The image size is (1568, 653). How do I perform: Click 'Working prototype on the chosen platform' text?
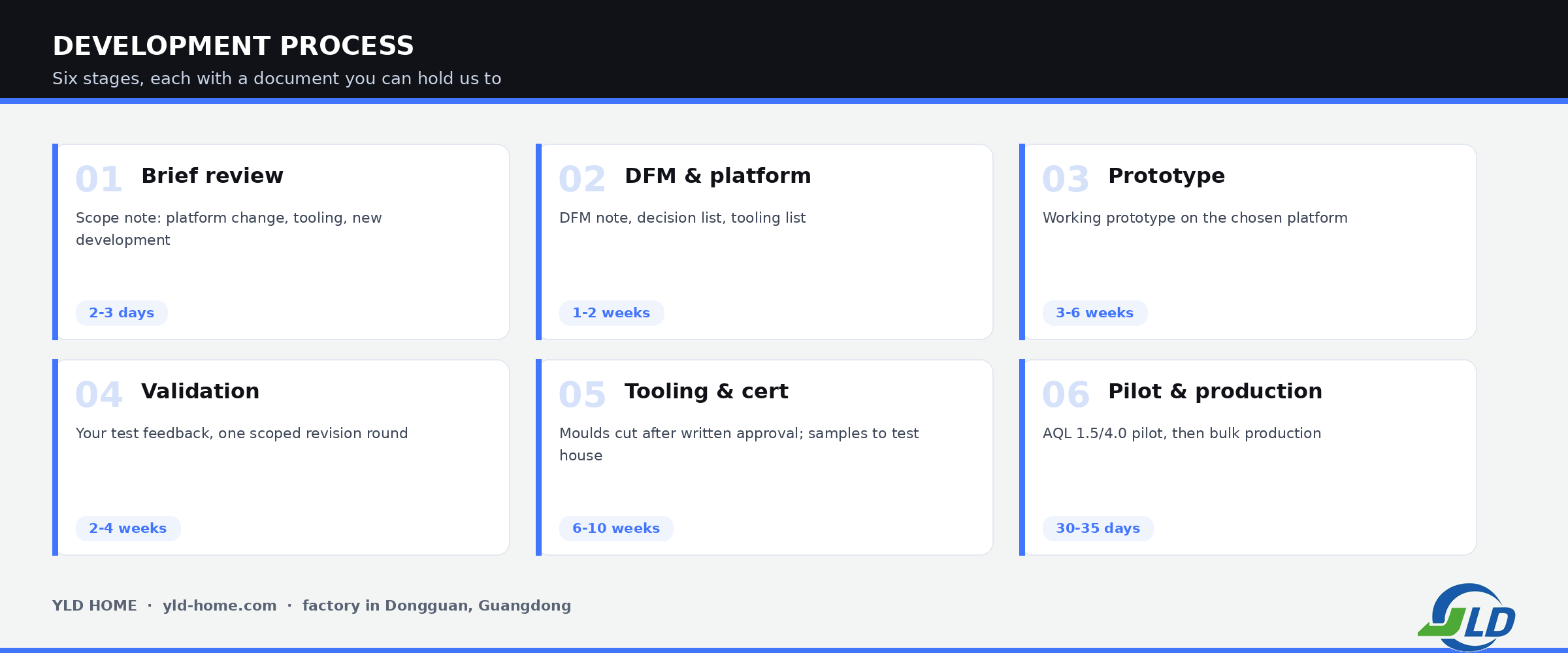[1195, 218]
